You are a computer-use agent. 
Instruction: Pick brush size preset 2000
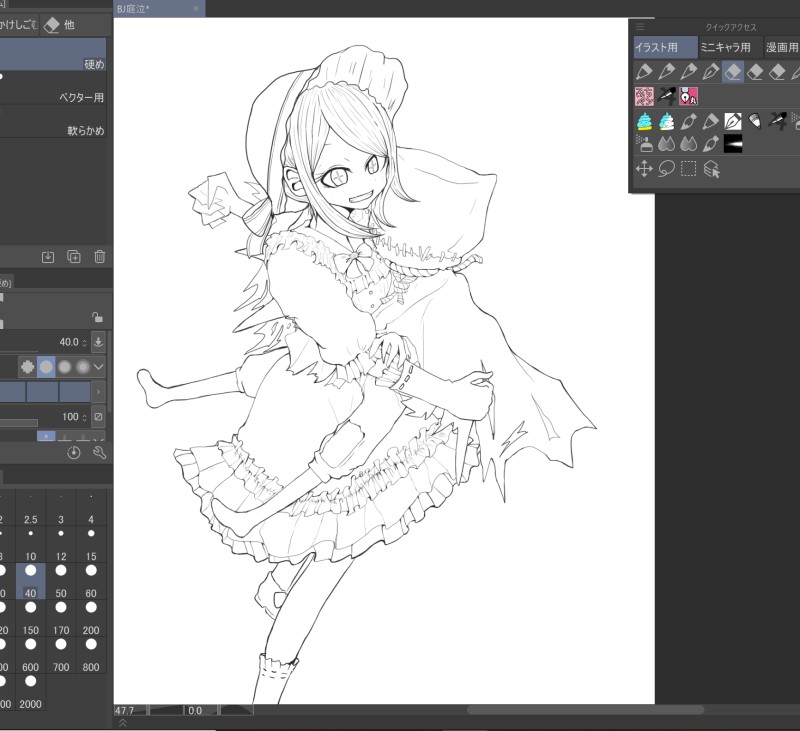31,691
